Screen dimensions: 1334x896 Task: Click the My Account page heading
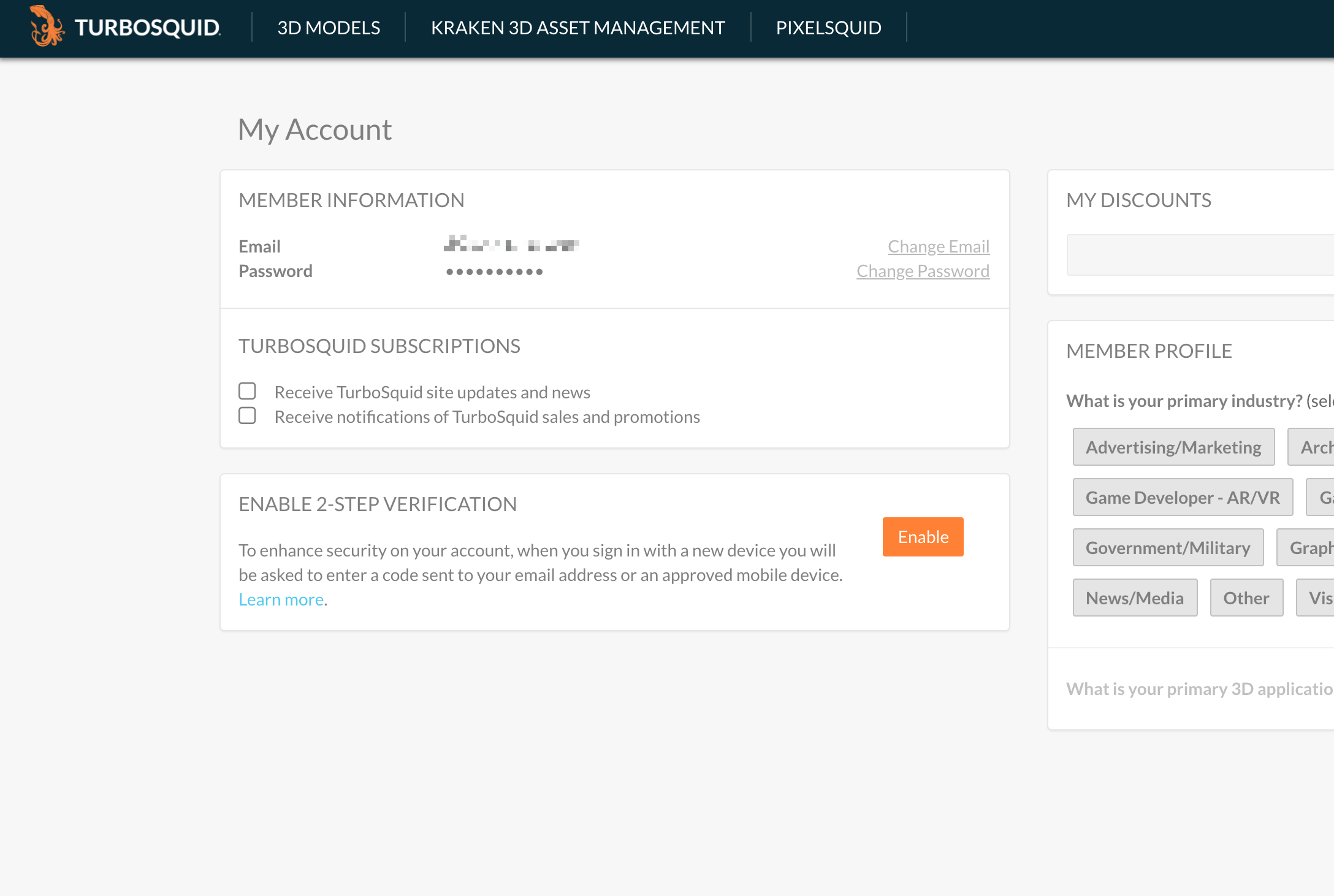coord(315,129)
